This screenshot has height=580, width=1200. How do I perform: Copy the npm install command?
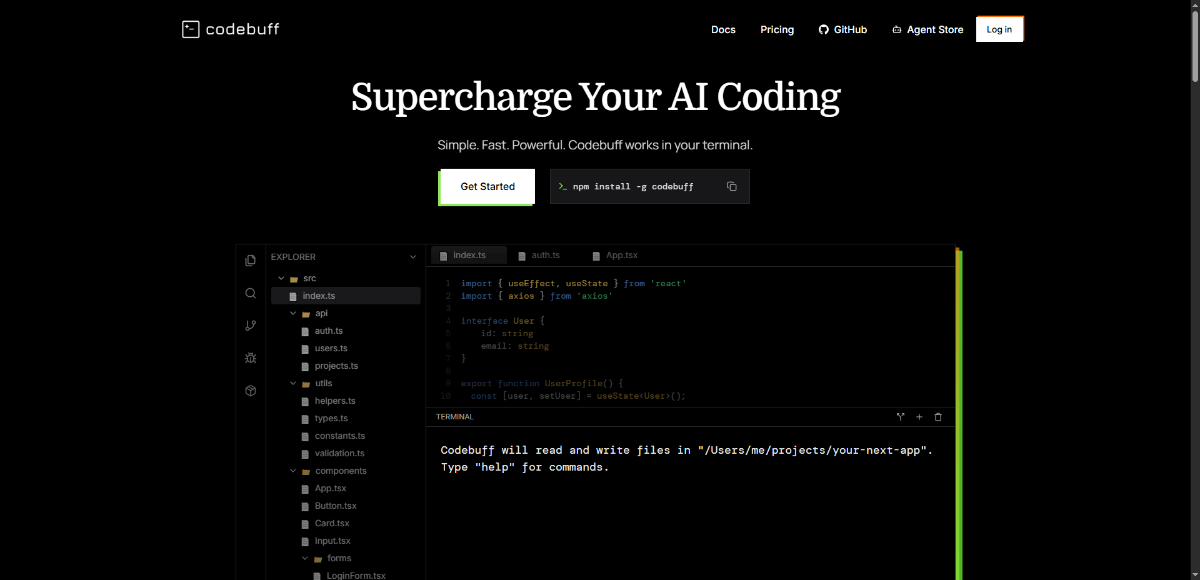[x=731, y=187]
